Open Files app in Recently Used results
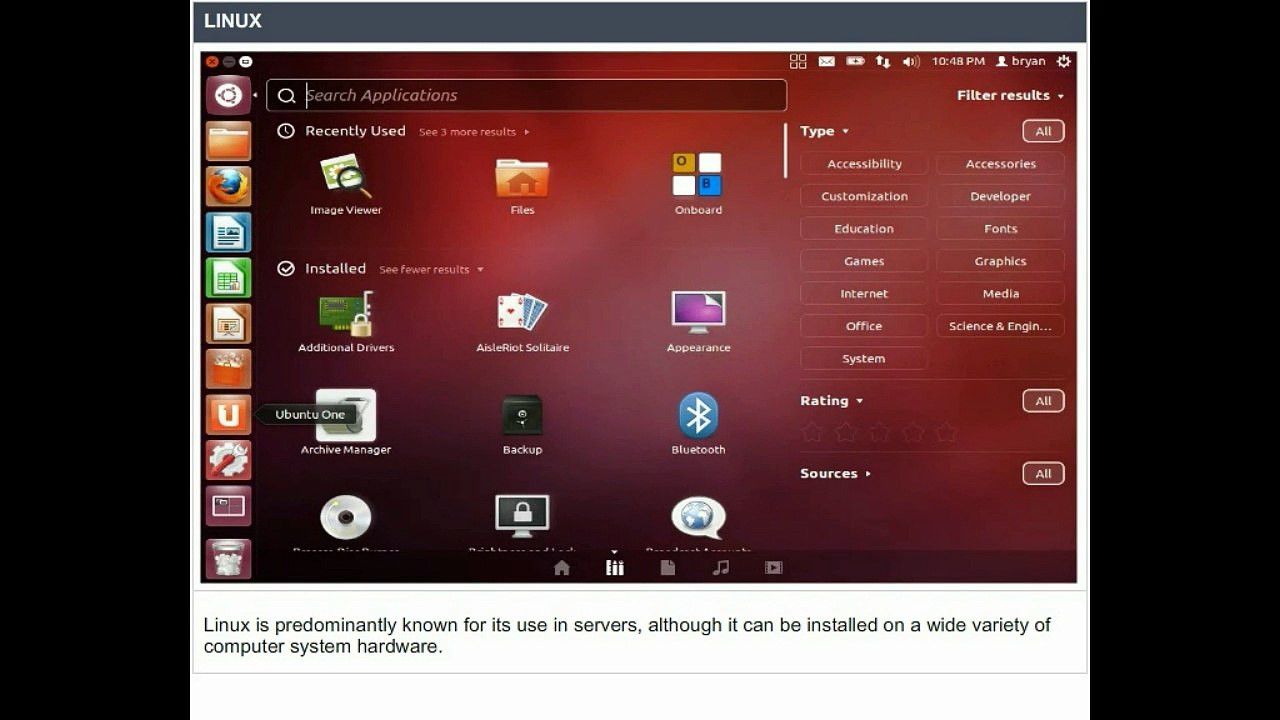 [522, 185]
